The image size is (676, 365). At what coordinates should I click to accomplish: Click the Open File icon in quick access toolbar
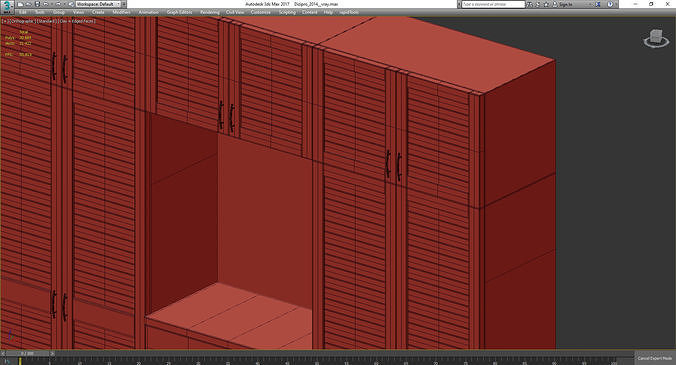point(28,4)
